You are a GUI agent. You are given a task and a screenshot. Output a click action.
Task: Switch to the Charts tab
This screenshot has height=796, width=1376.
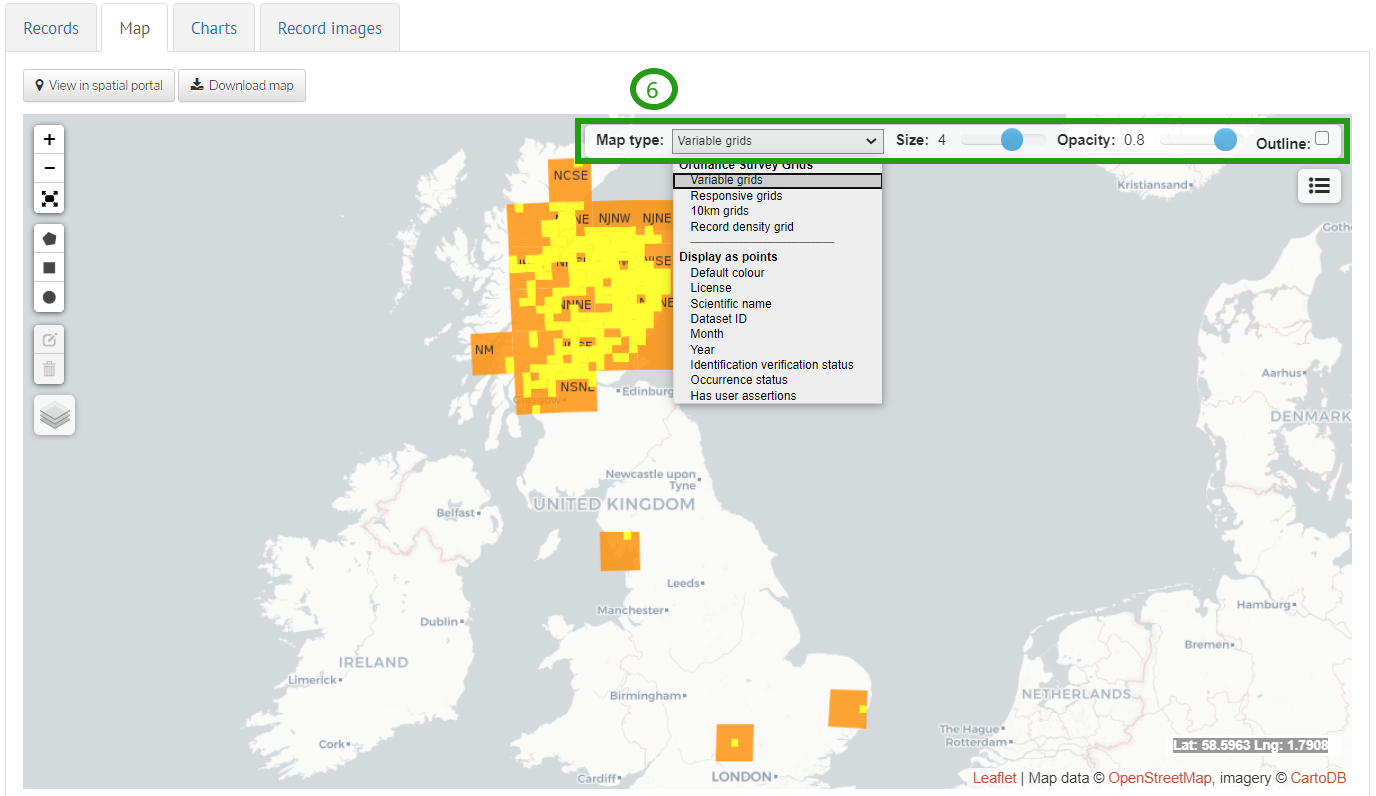tap(213, 27)
